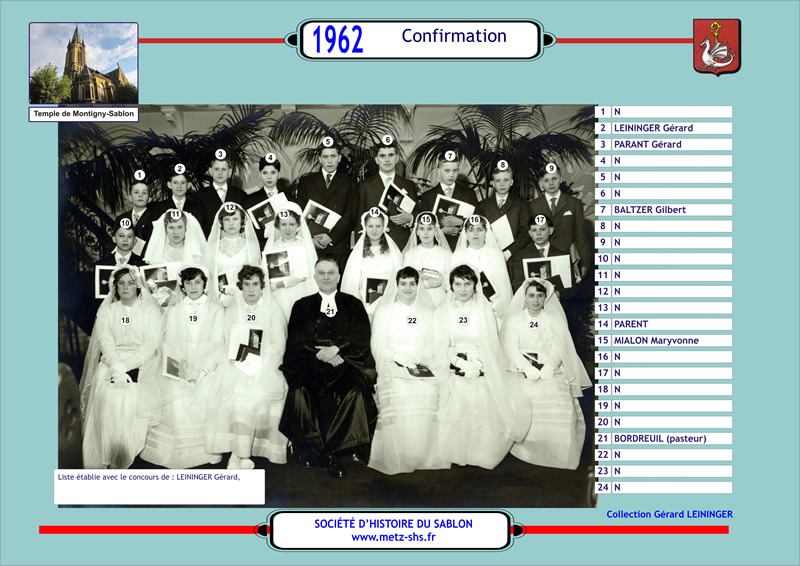Click the red coat of arms emblem
The width and height of the screenshot is (800, 566).
(716, 47)
